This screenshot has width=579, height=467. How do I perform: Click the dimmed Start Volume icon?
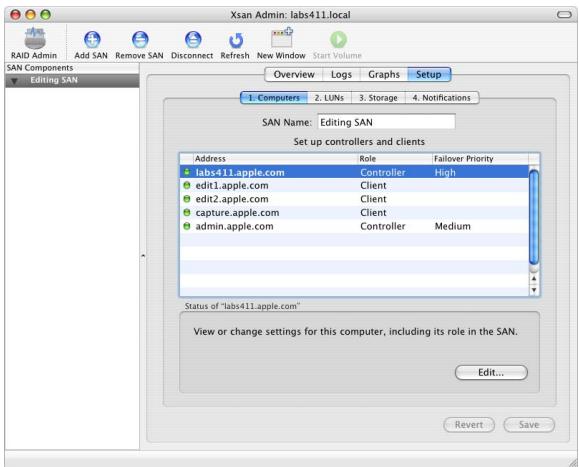[x=338, y=40]
